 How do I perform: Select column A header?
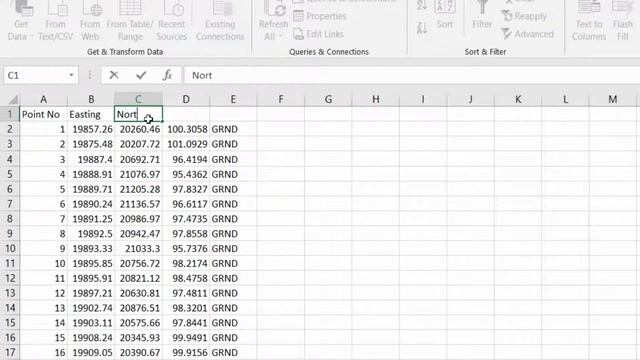[x=43, y=99]
